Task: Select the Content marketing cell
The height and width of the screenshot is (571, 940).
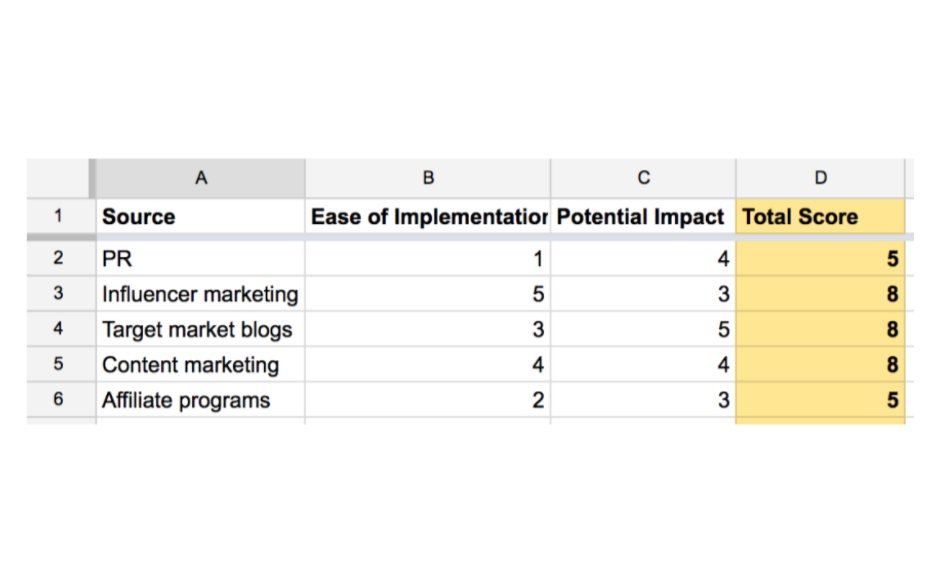Action: (x=200, y=365)
